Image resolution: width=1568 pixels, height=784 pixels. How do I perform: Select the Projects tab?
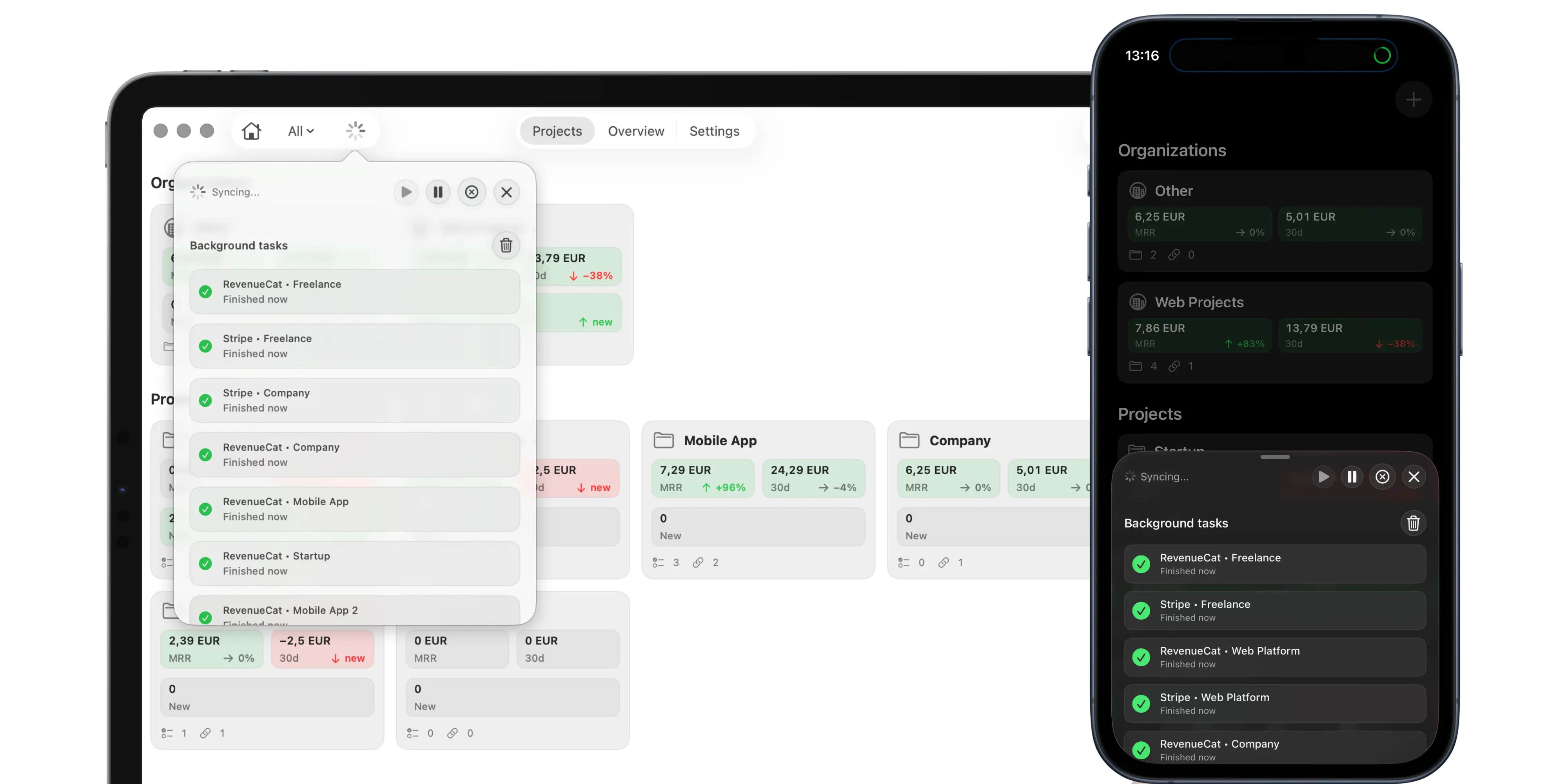pos(557,131)
